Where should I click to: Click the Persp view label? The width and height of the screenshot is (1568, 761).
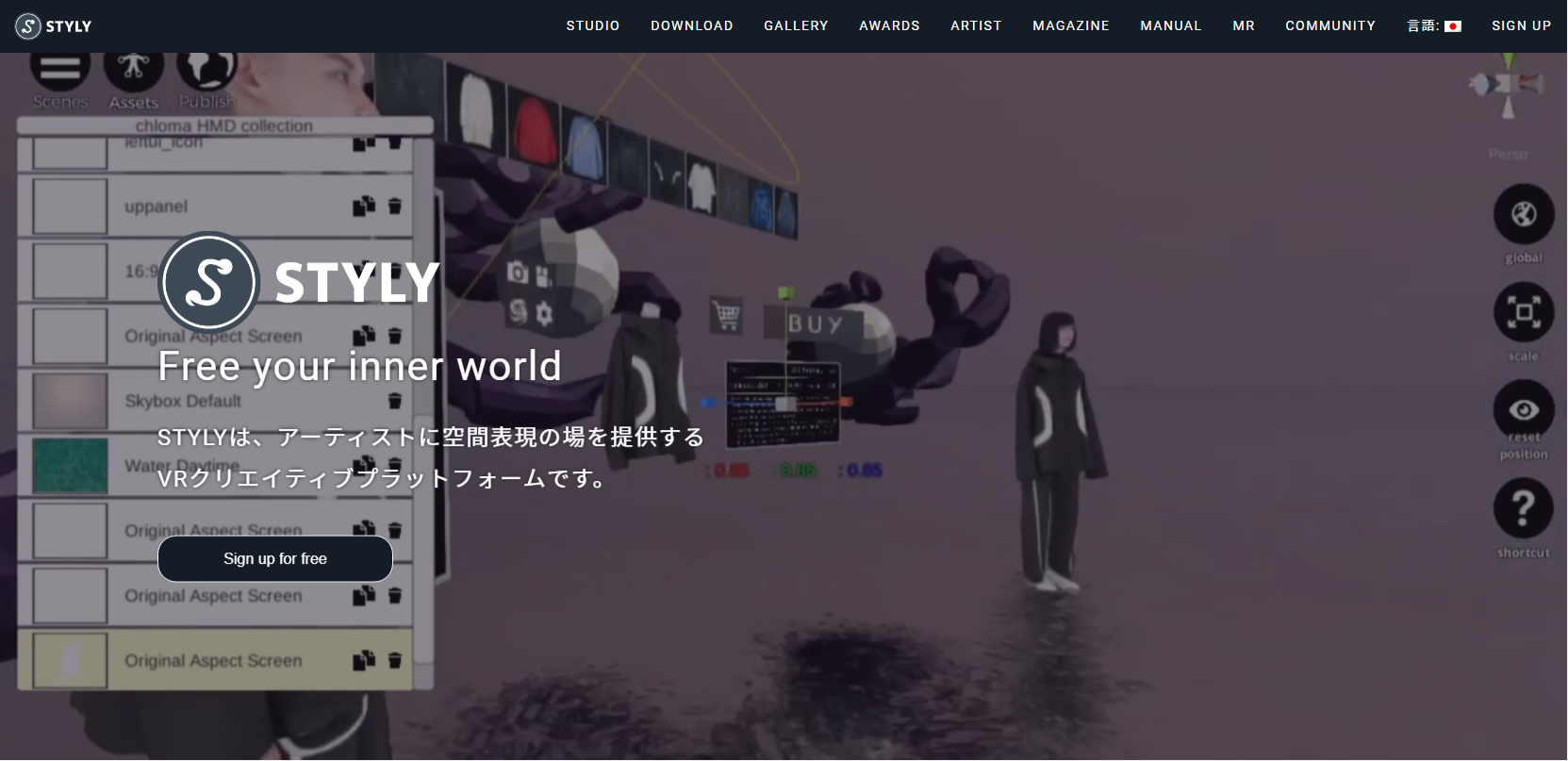click(1508, 154)
